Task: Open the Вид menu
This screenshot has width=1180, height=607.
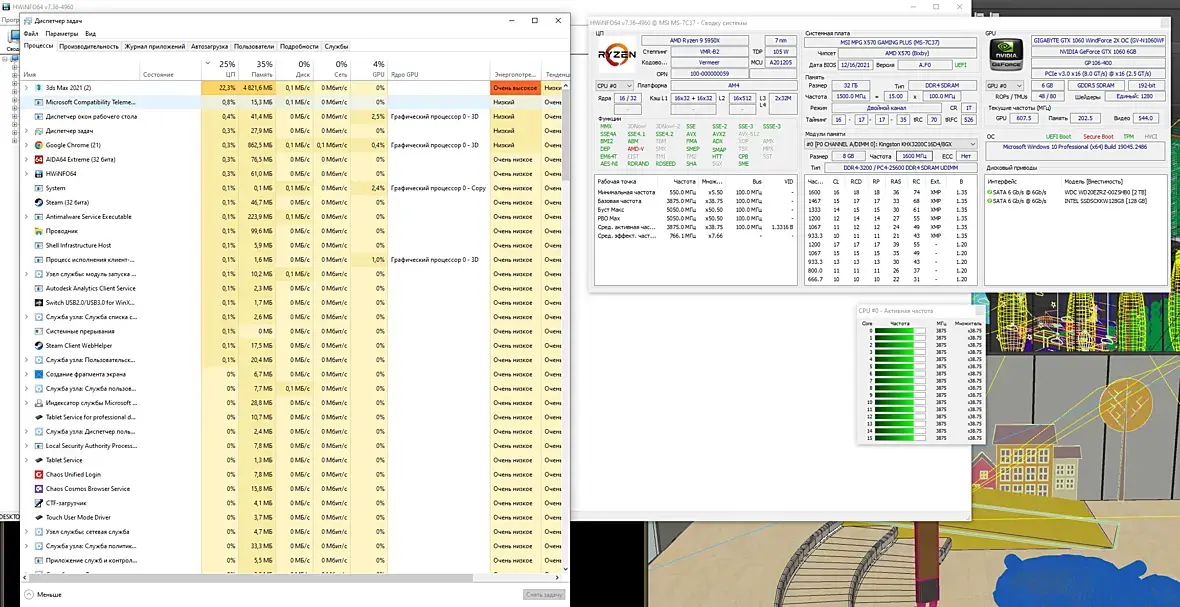Action: click(90, 34)
